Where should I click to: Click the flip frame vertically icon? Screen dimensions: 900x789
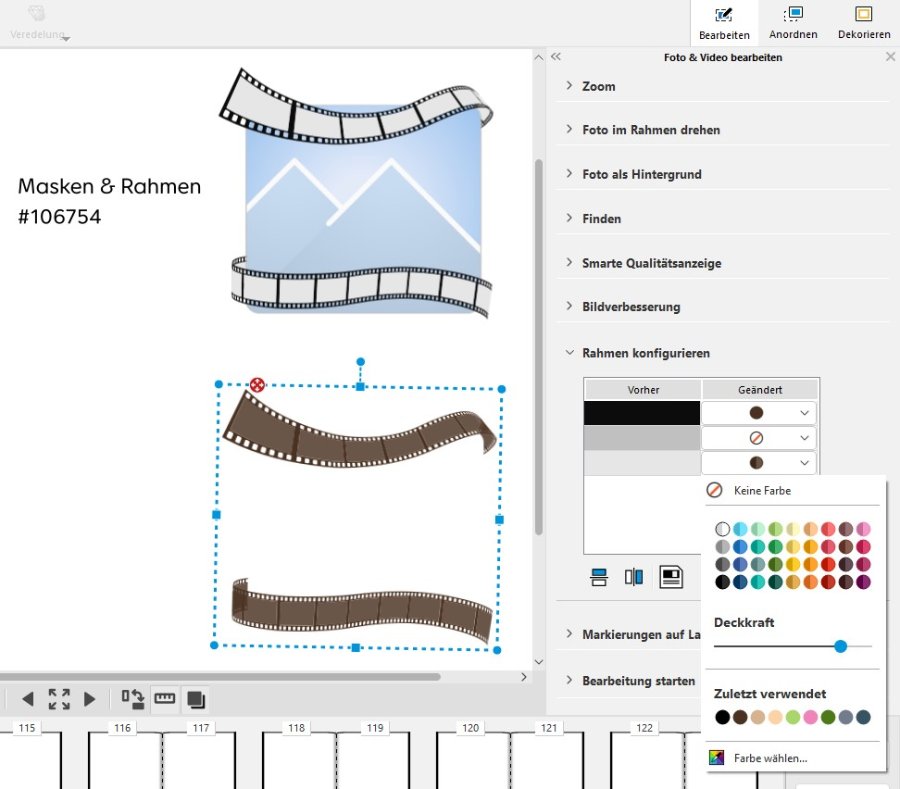click(600, 577)
